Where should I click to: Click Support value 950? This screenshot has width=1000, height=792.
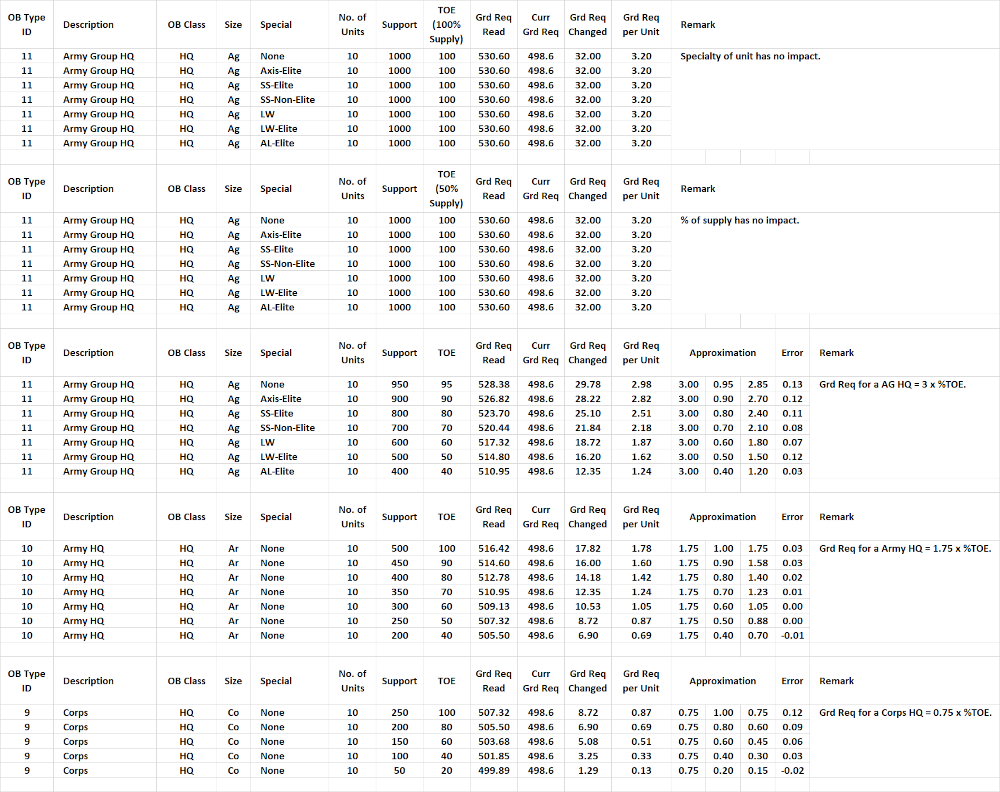(x=399, y=385)
